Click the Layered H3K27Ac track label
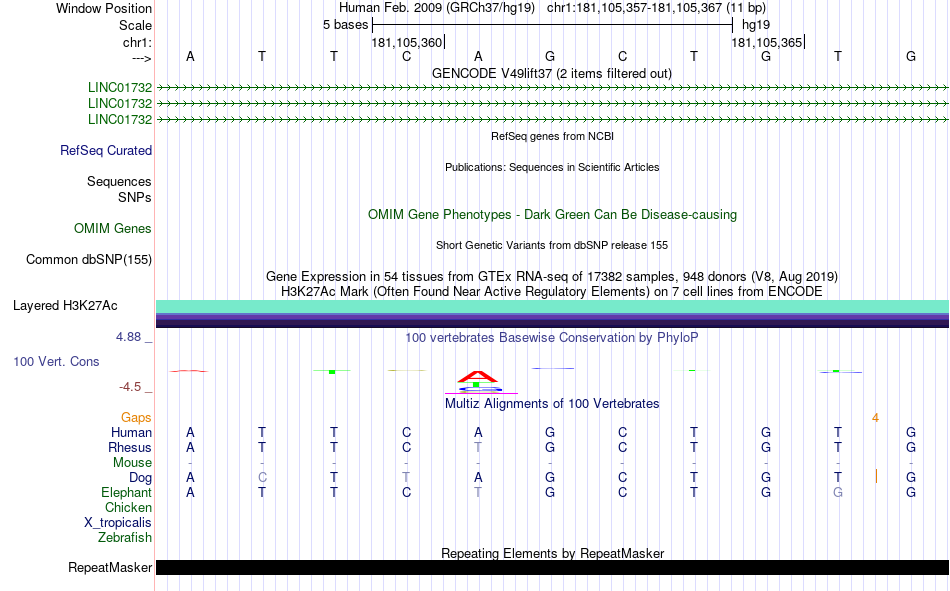 click(x=65, y=306)
